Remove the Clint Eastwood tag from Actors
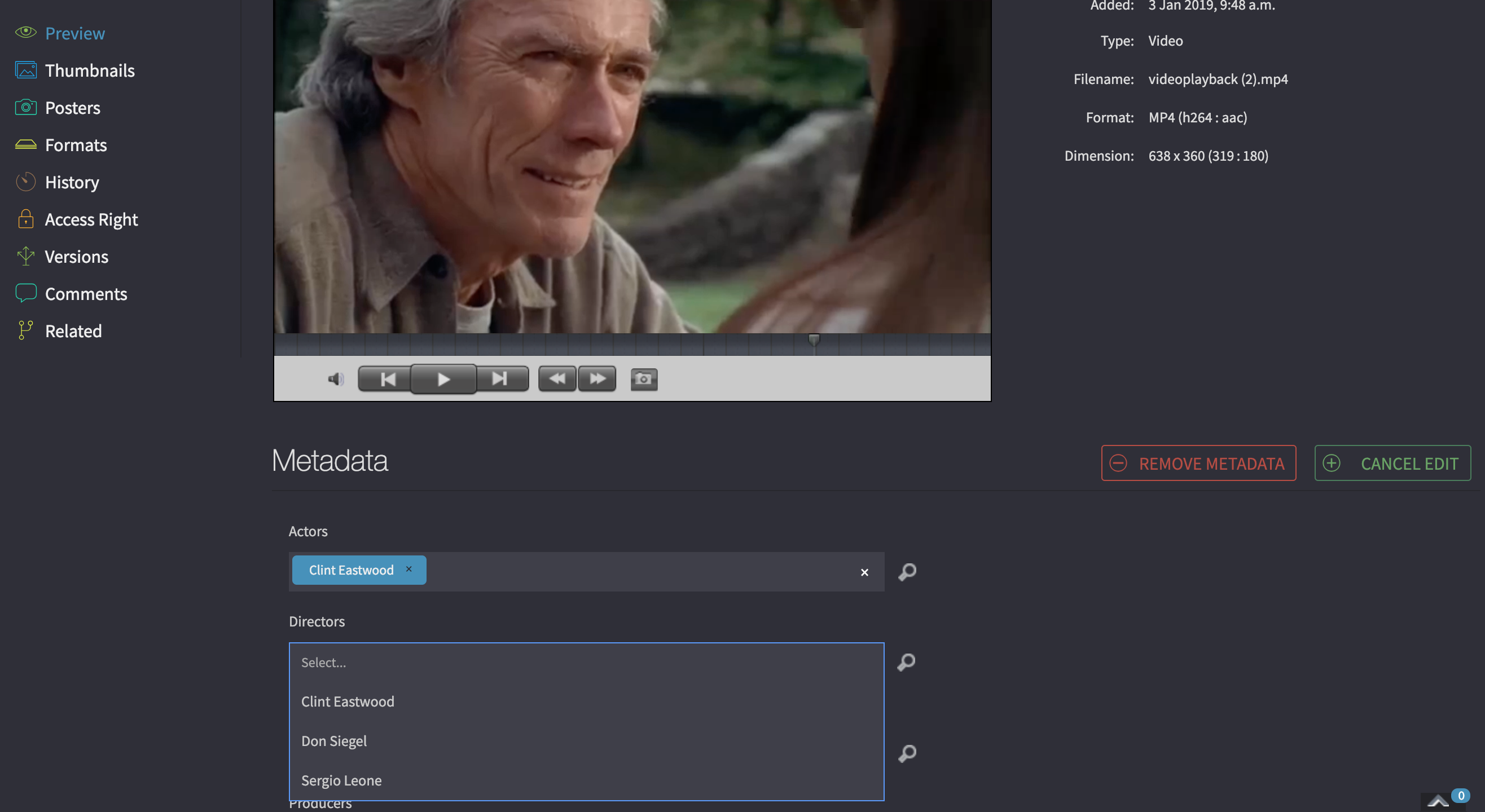Screen dimensions: 1485x812 [x=408, y=569]
